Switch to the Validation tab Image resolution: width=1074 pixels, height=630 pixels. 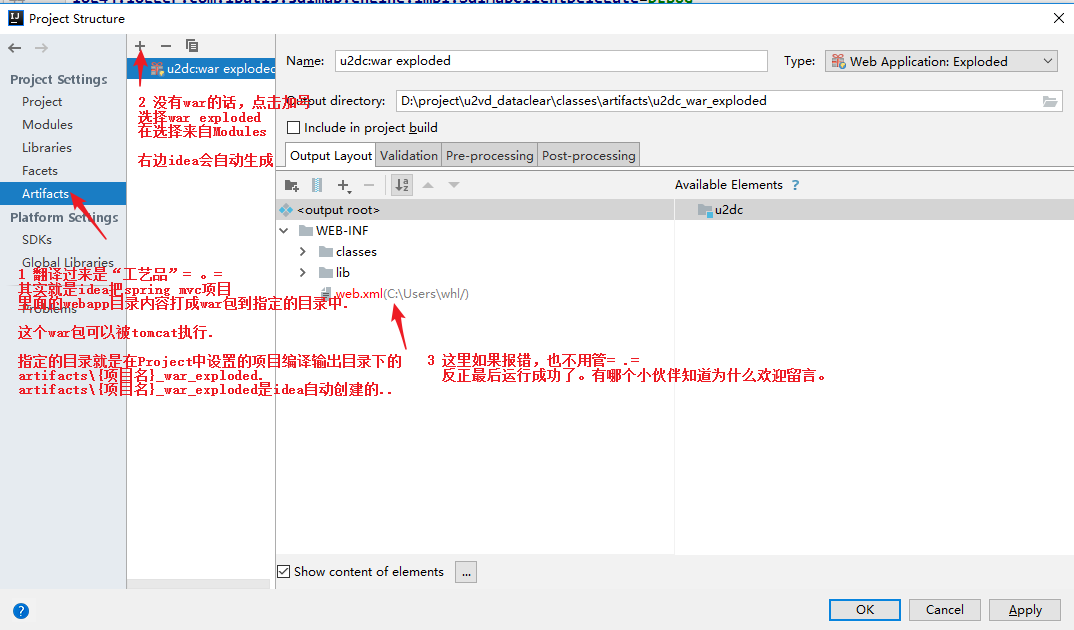pyautogui.click(x=408, y=154)
